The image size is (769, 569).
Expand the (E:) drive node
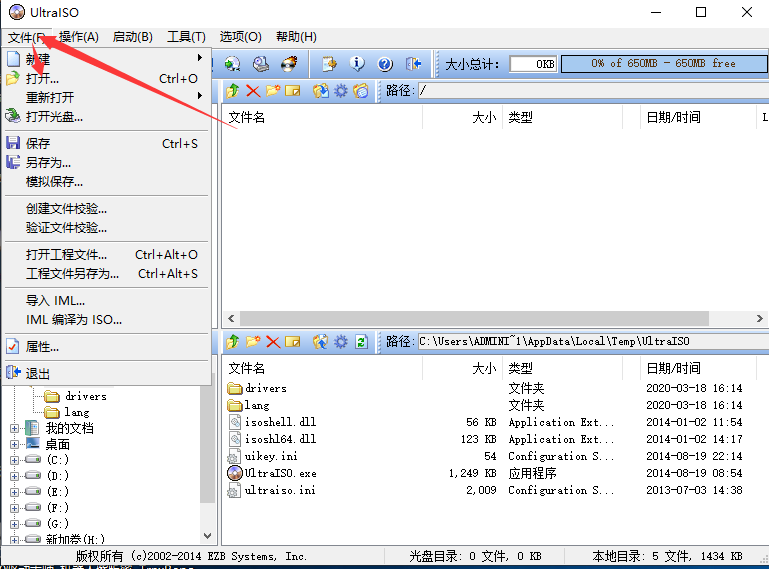point(14,492)
